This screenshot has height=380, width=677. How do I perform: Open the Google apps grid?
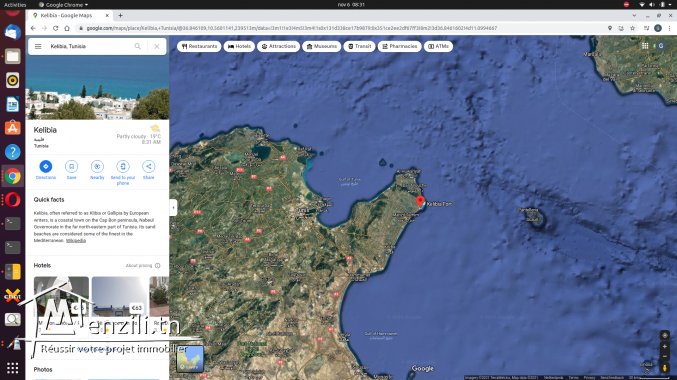[645, 46]
